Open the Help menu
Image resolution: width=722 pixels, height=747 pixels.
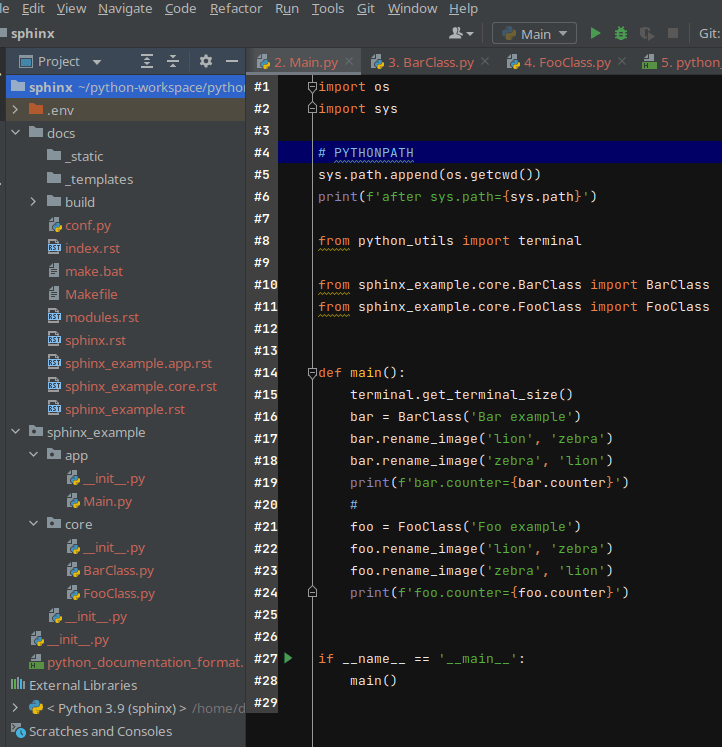[x=463, y=9]
